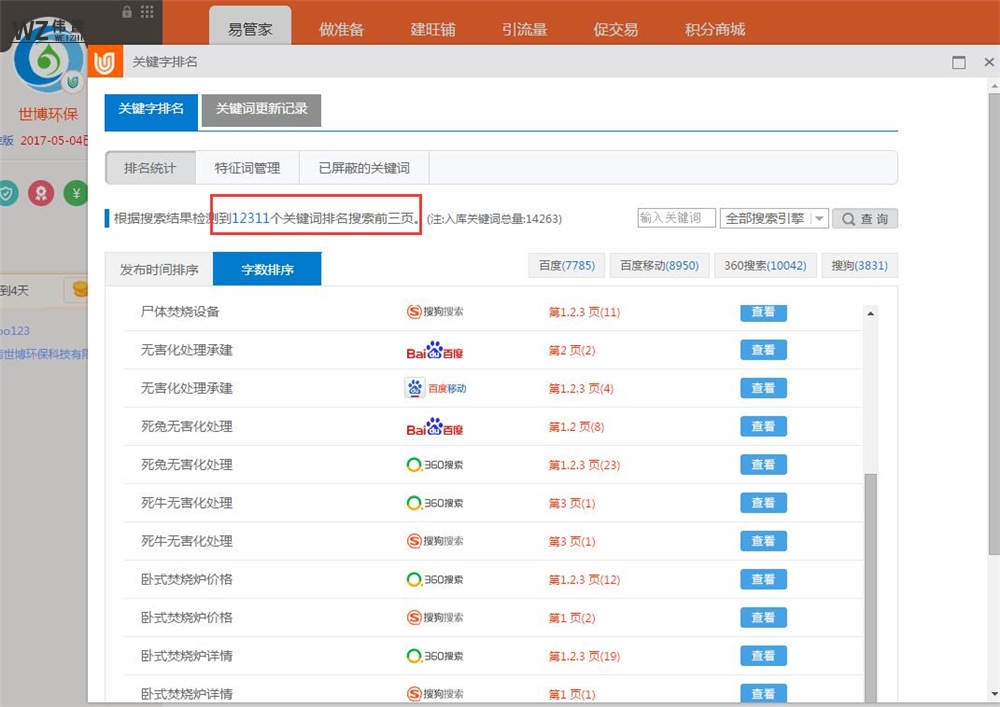
Task: Toggle the 搜狗(3831) engine filter
Action: point(859,265)
